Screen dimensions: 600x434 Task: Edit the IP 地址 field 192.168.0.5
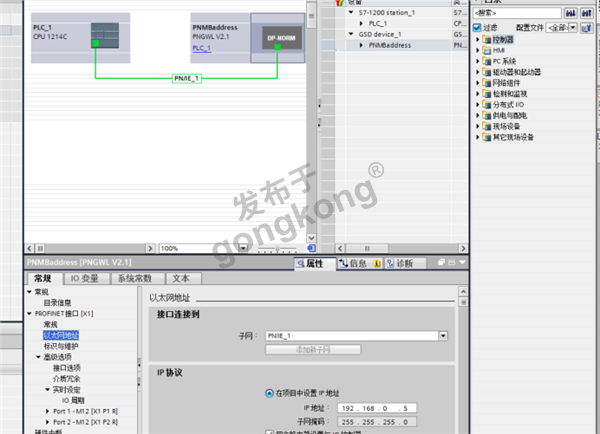tap(377, 408)
